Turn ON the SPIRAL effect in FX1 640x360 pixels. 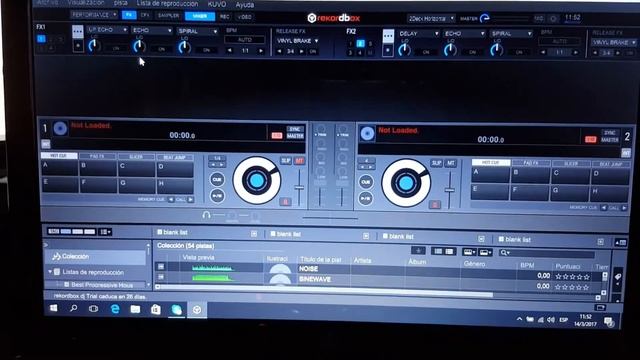click(207, 50)
